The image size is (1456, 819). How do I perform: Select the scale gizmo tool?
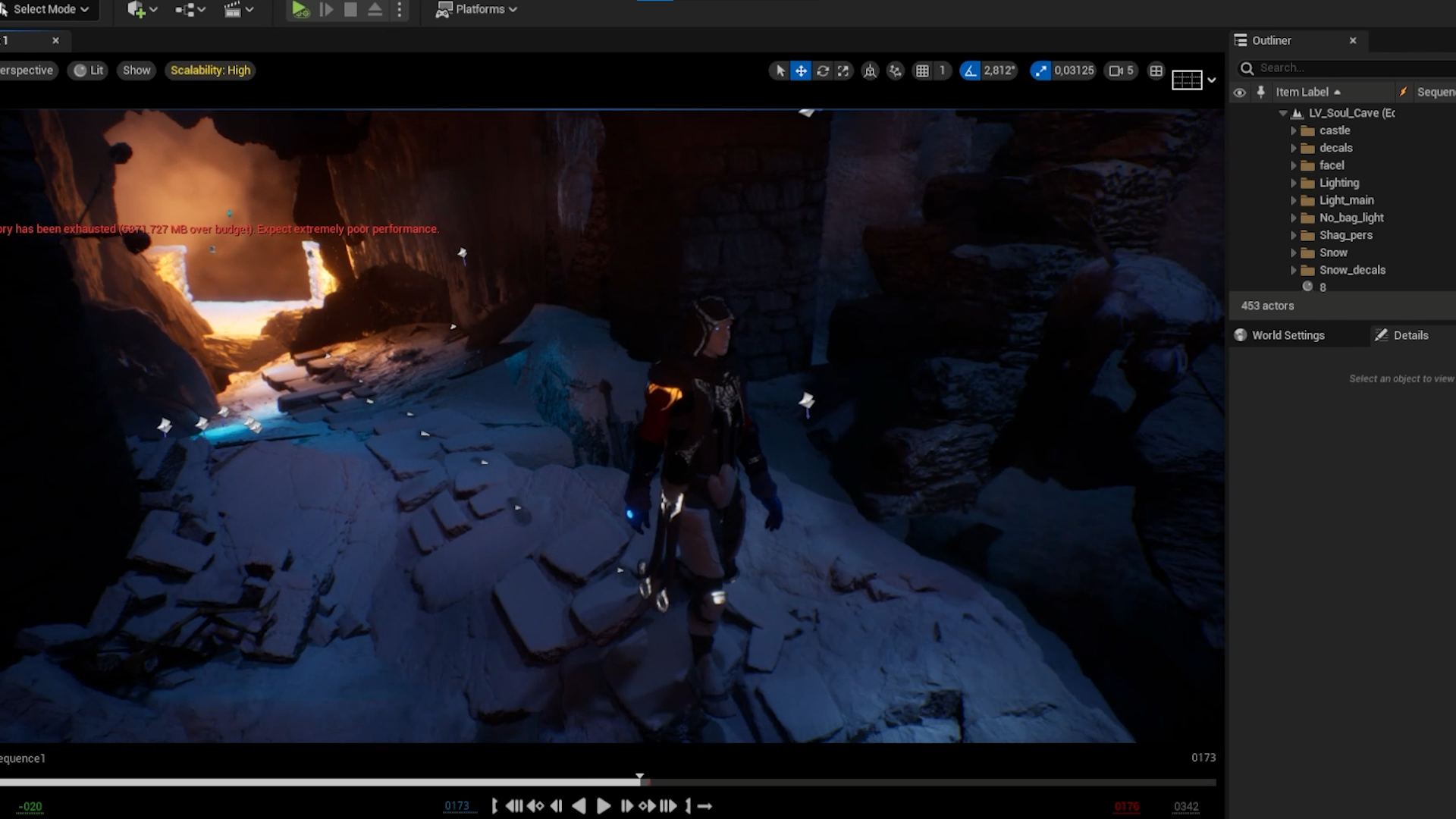tap(843, 71)
